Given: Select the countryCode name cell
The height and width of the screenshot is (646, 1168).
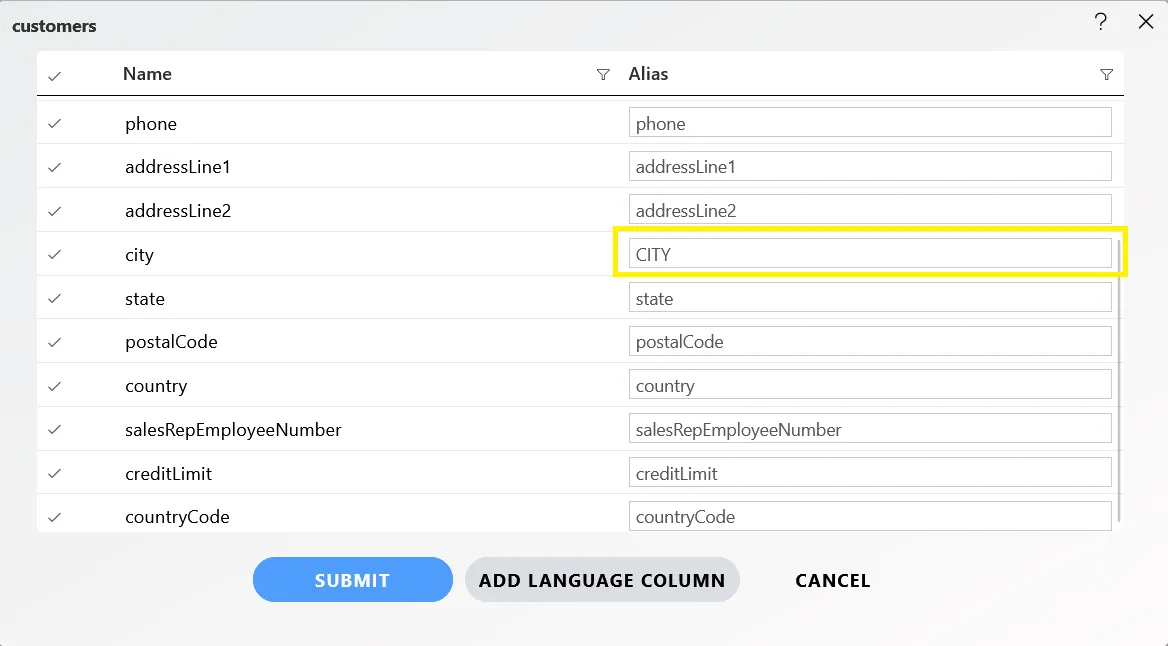Looking at the screenshot, I should pos(177,517).
